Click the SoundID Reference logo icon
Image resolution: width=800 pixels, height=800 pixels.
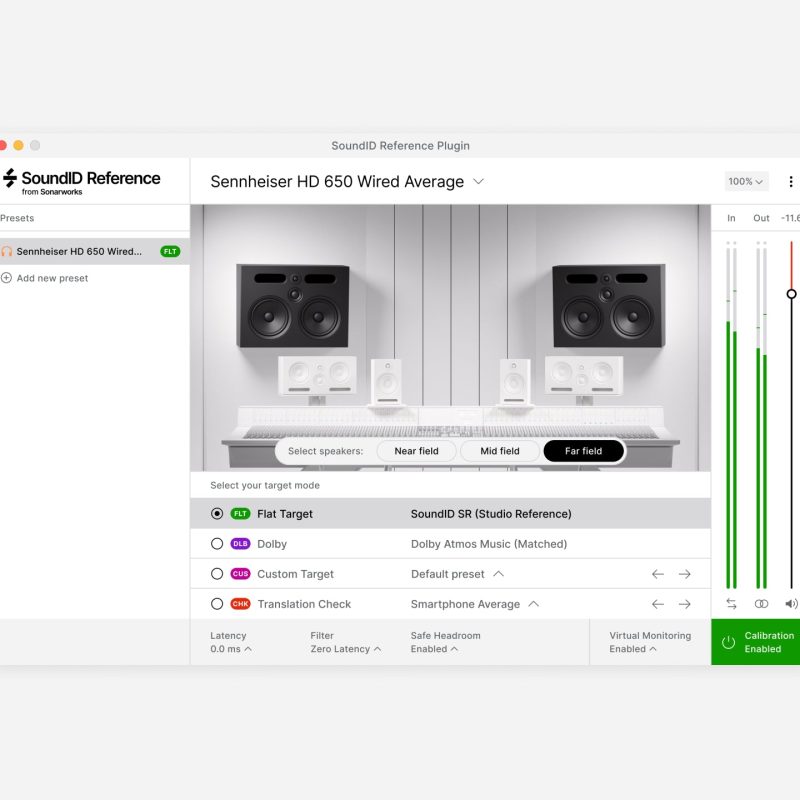[10, 178]
